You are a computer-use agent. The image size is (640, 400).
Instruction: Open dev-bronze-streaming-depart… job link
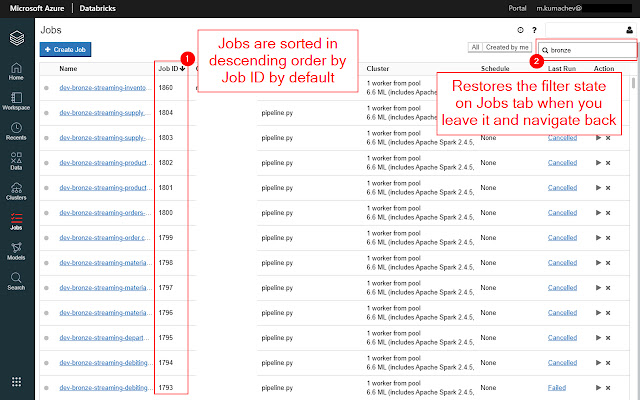pyautogui.click(x=104, y=338)
